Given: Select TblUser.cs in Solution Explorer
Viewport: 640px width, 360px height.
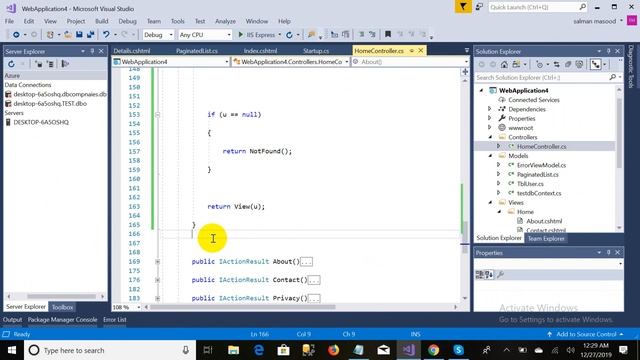Looking at the screenshot, I should tap(530, 184).
